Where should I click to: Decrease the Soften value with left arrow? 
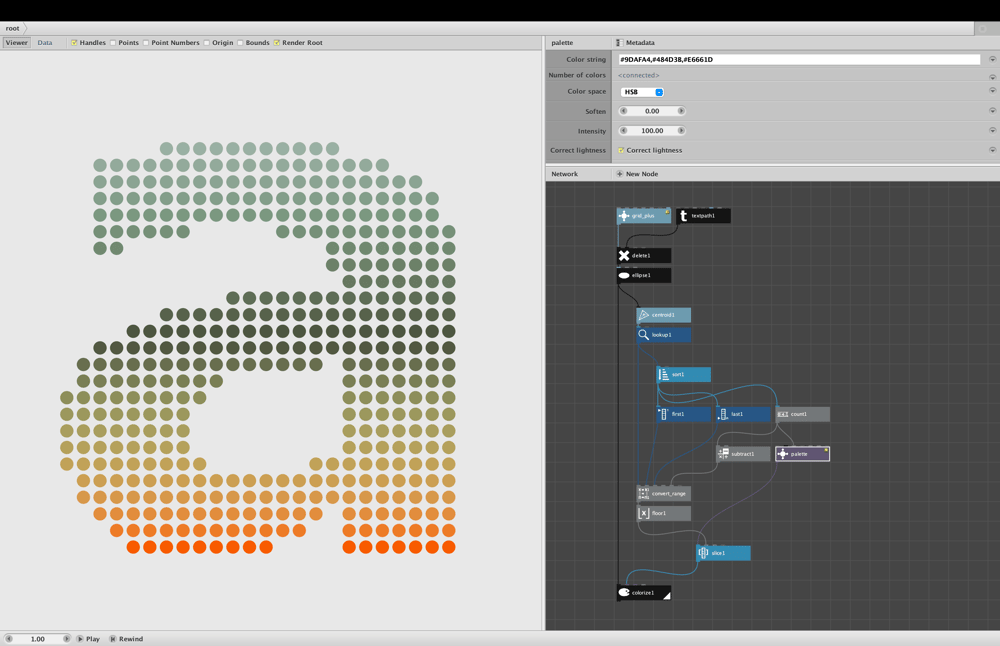click(624, 111)
